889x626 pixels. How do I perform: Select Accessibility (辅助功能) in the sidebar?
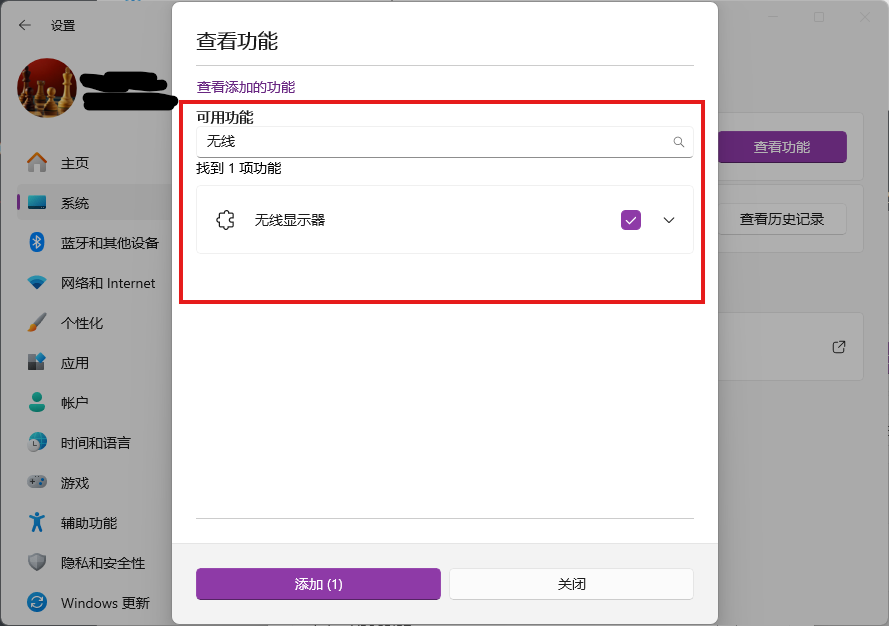tap(88, 523)
